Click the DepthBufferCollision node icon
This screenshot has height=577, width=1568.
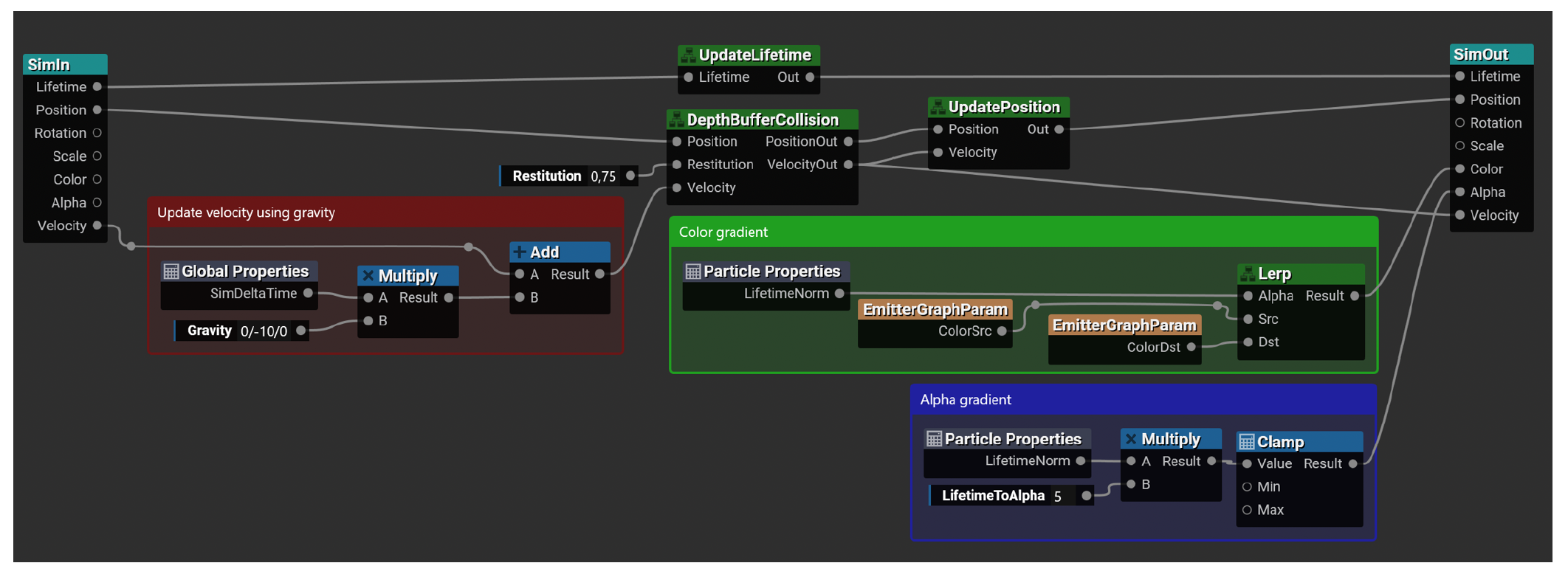675,120
